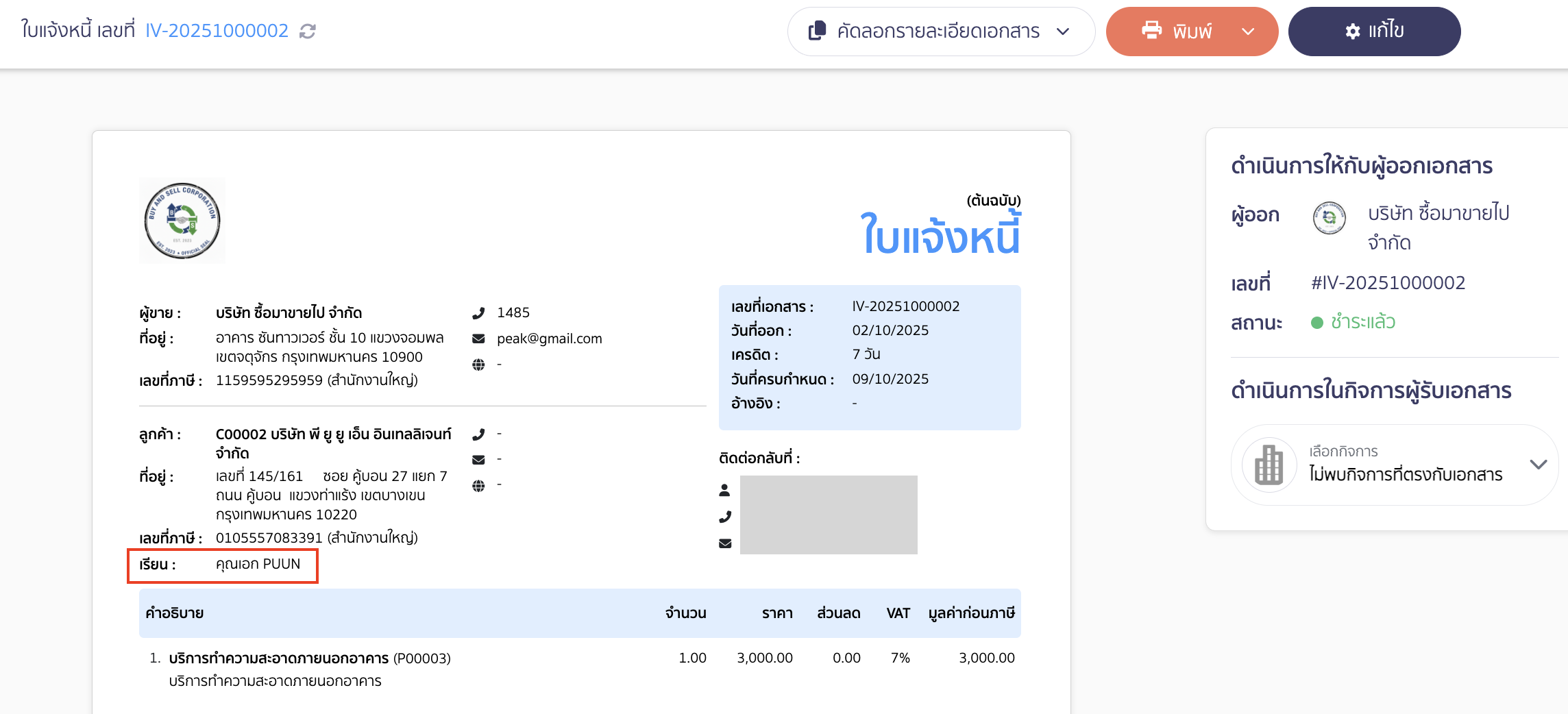Click the printer icon on the พิมพ์ button

(1152, 30)
